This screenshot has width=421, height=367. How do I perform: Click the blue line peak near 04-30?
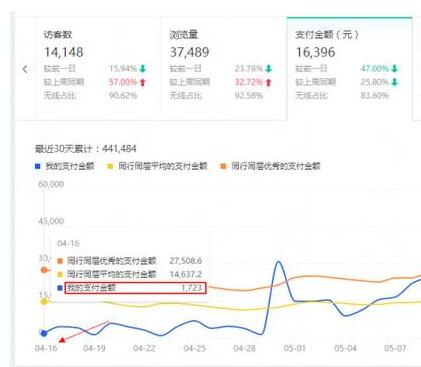pyautogui.click(x=279, y=262)
